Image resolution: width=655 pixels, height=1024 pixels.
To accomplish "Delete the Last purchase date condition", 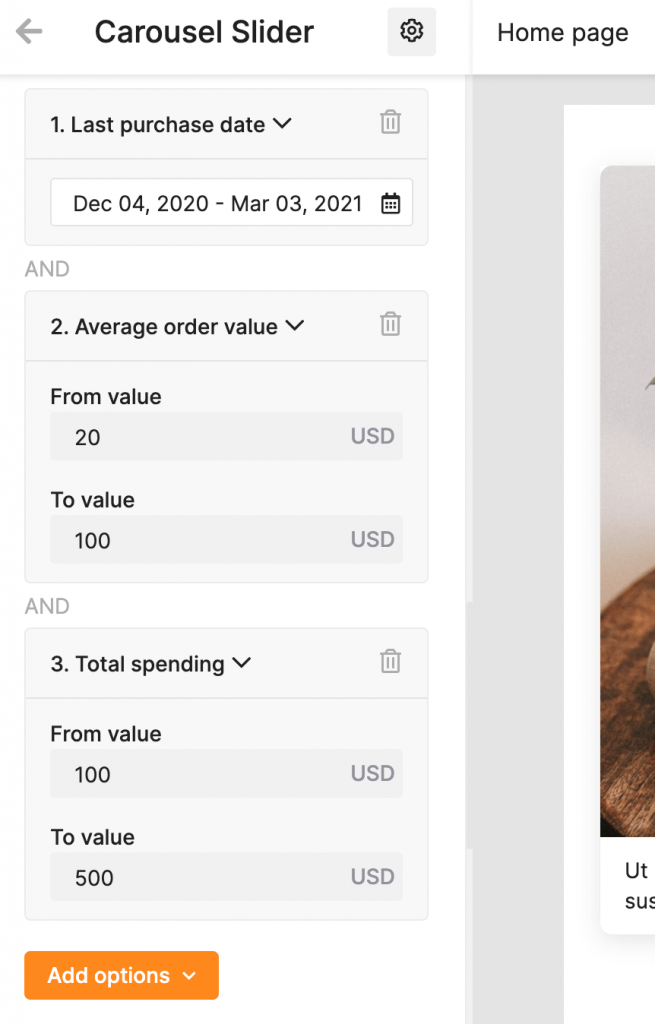I will (x=391, y=122).
